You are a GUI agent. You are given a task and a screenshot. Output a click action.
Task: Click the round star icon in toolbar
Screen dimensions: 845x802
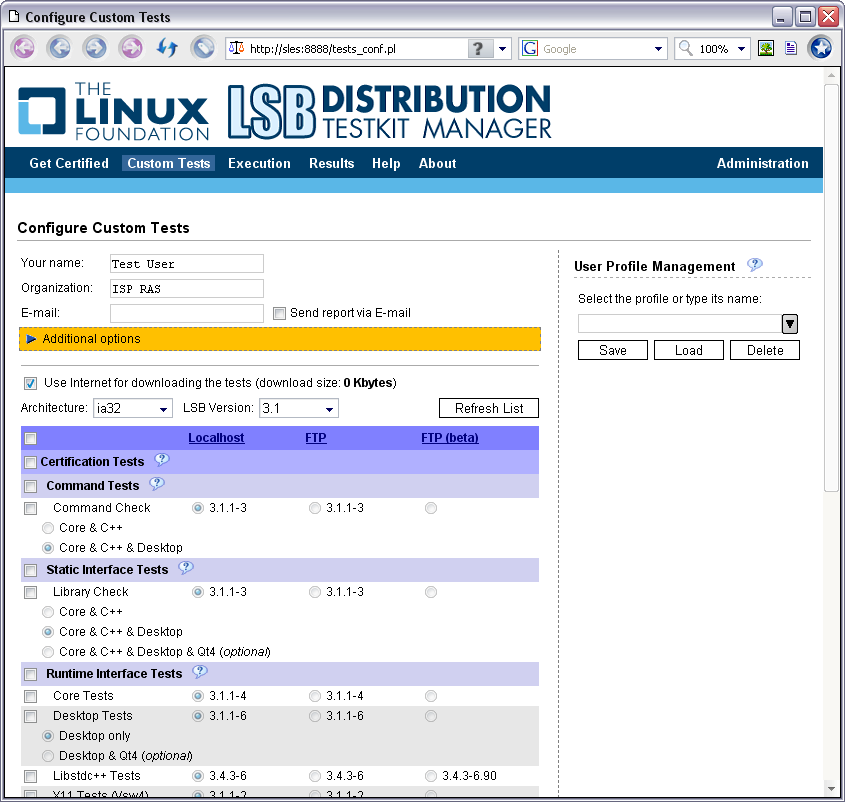[x=821, y=49]
